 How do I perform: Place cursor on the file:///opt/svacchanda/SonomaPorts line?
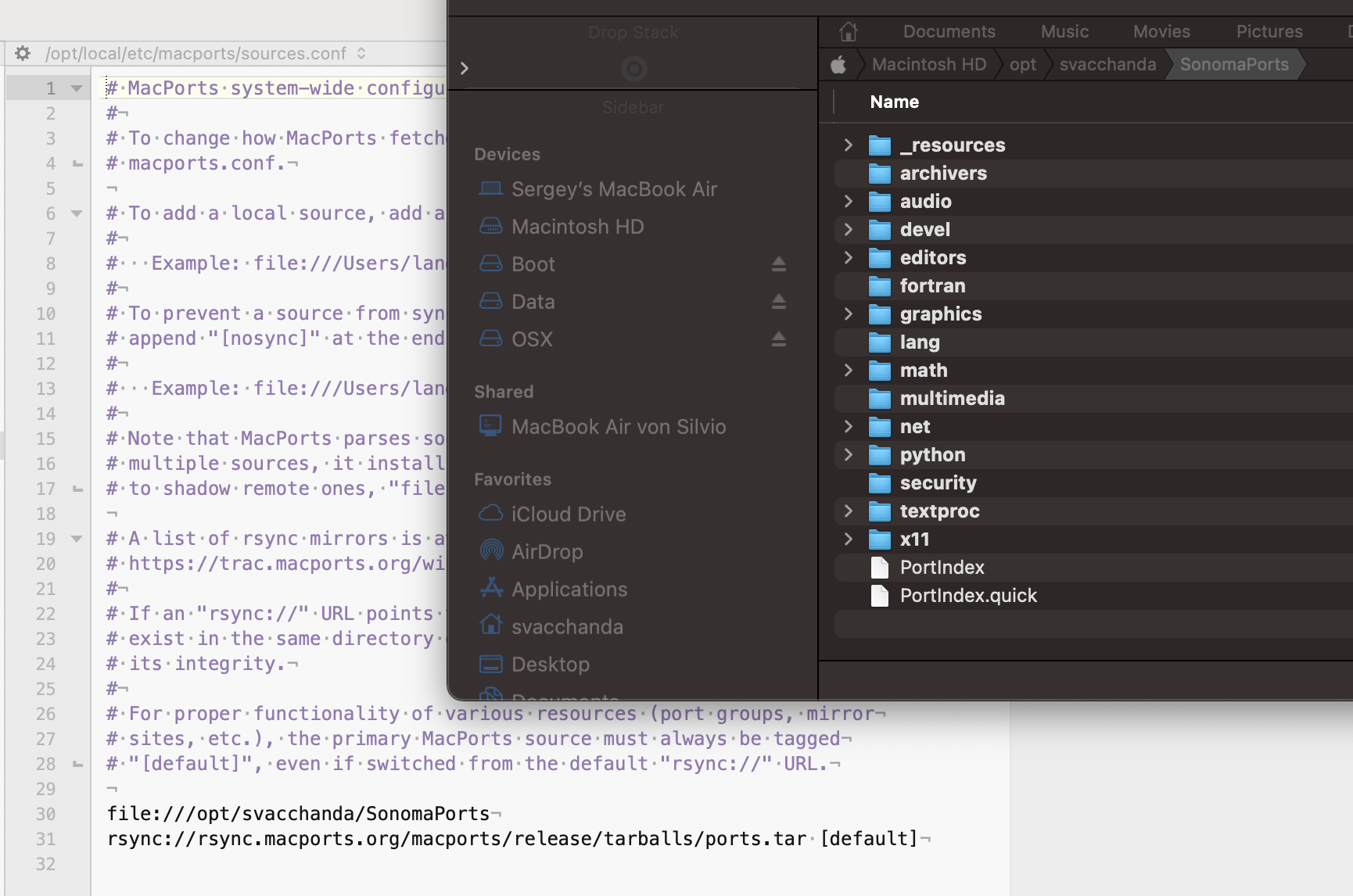[299, 814]
